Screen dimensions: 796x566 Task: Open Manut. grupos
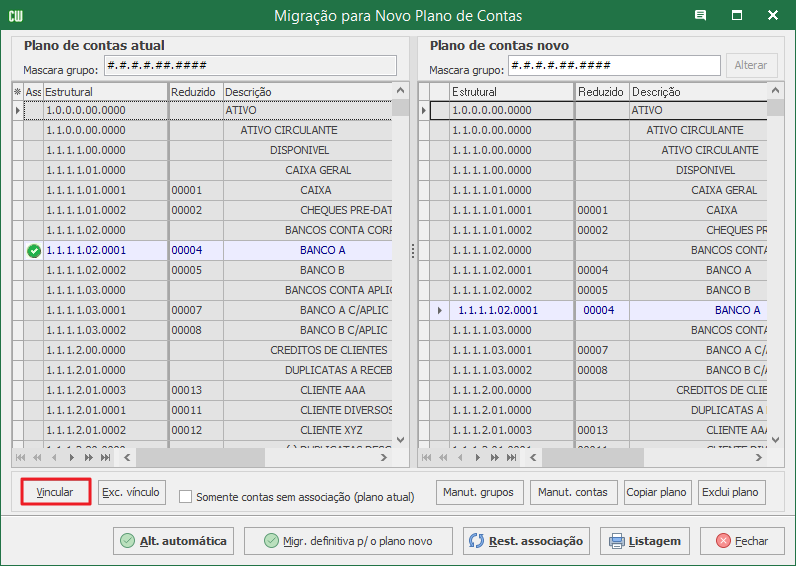479,492
